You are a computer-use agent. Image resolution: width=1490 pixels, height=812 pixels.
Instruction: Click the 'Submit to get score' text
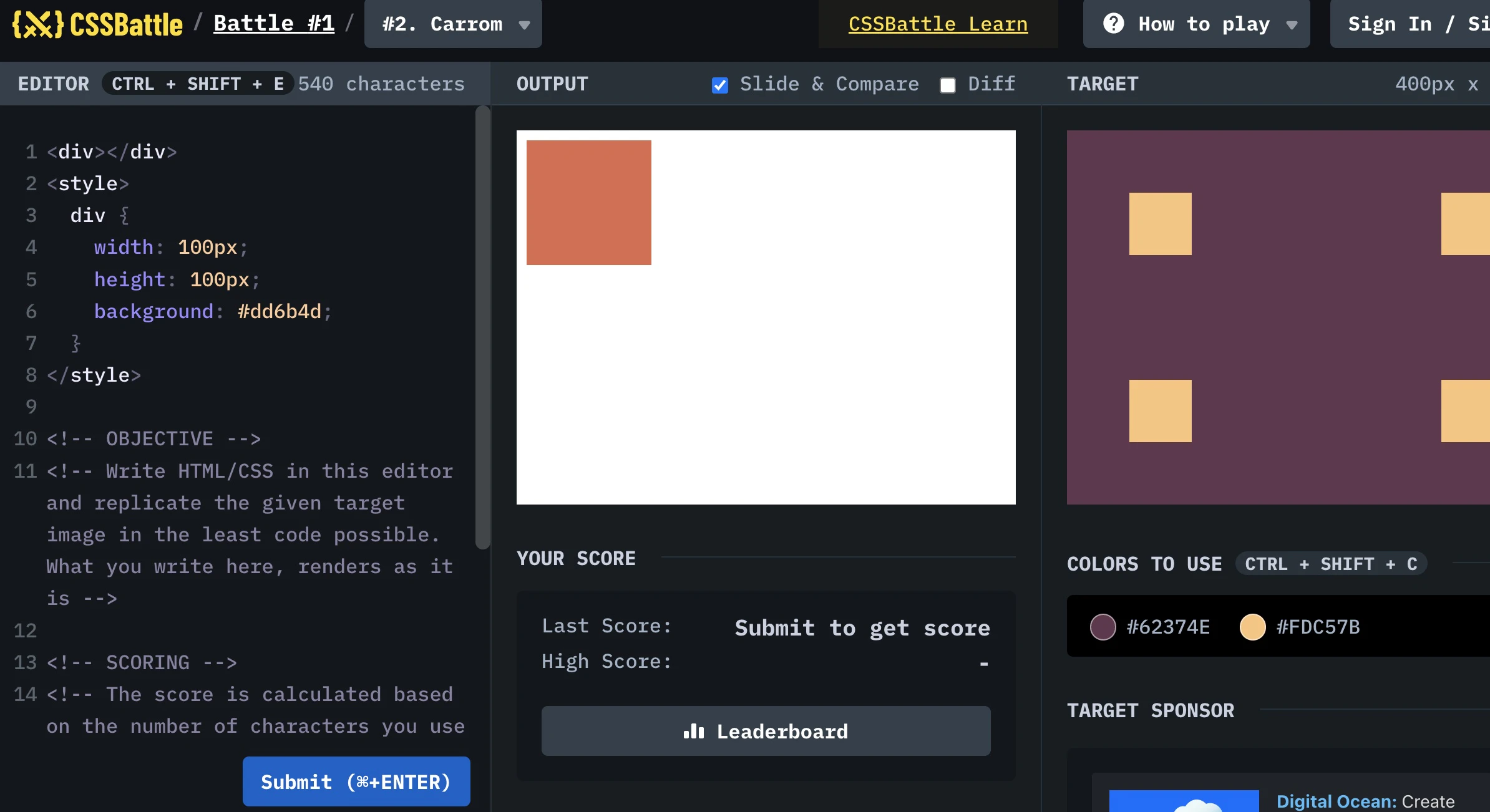pyautogui.click(x=862, y=627)
